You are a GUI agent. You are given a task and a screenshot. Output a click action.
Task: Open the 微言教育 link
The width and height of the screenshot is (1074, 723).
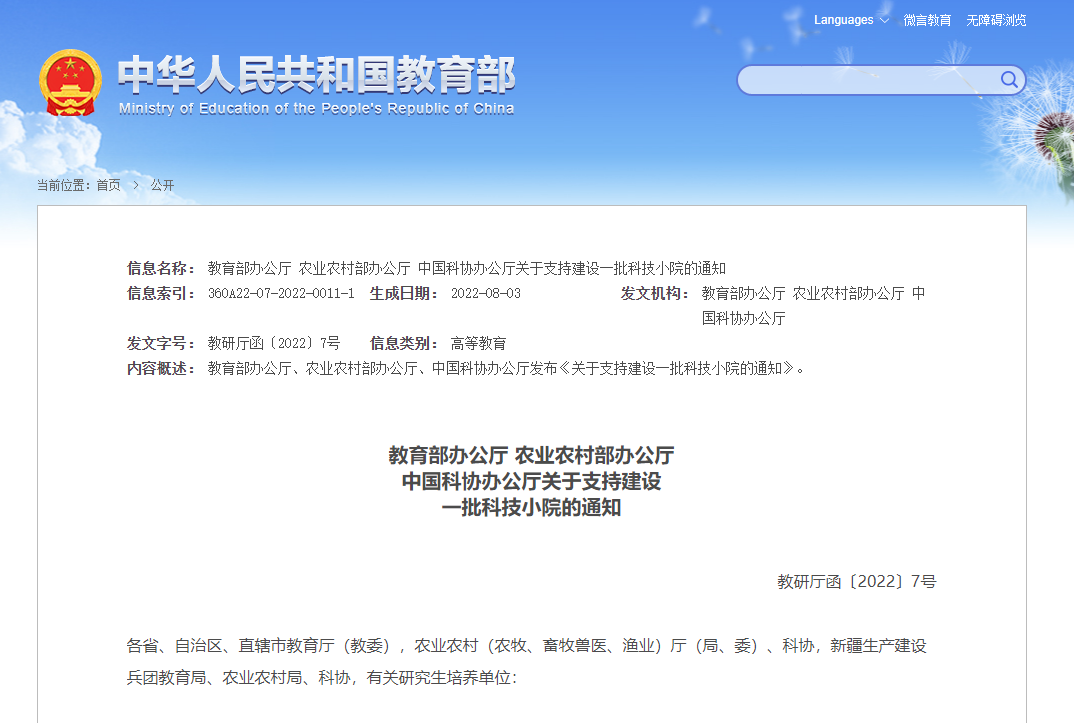(927, 20)
